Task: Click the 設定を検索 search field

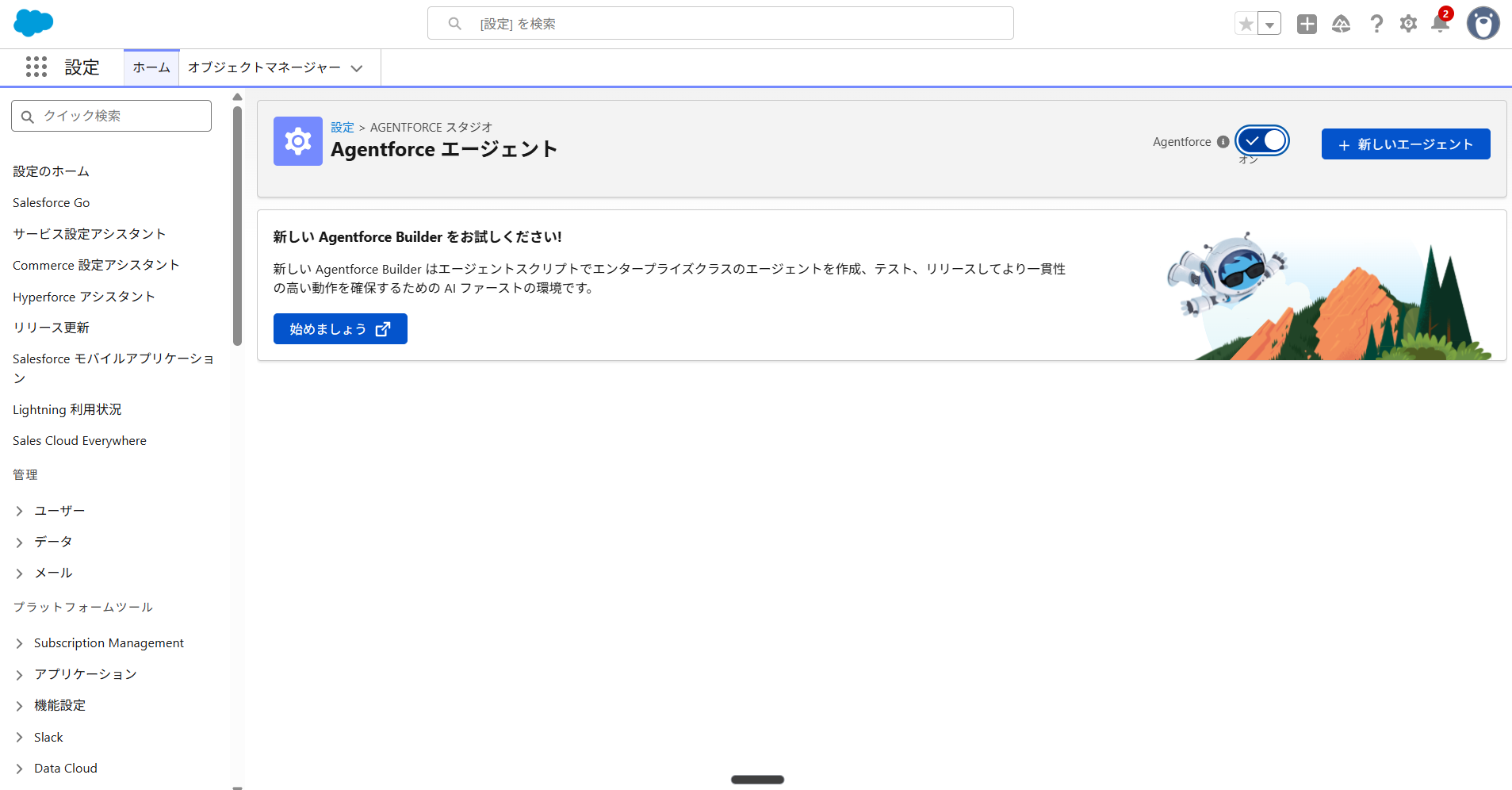Action: 720,23
